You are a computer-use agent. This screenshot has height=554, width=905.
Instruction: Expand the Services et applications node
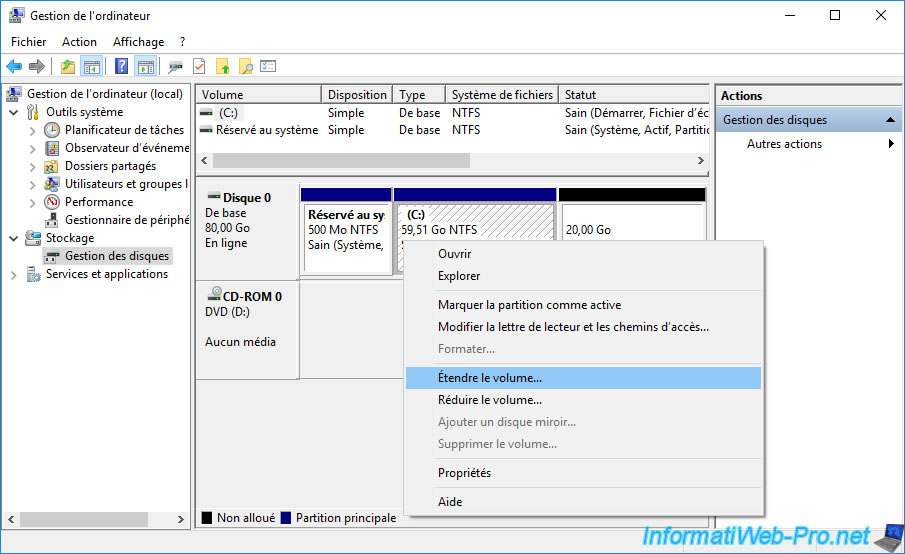click(x=14, y=274)
